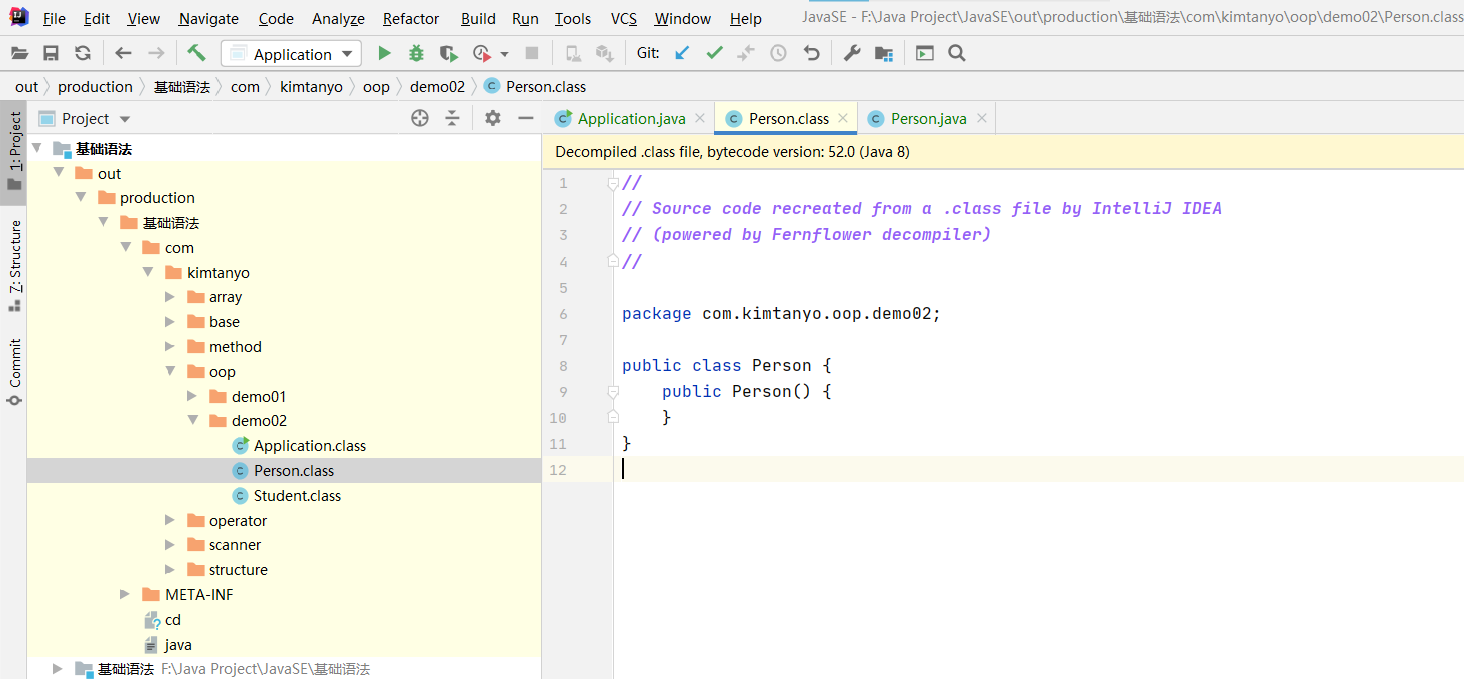Run with coverage shield icon
Image resolution: width=1464 pixels, height=679 pixels.
click(449, 53)
